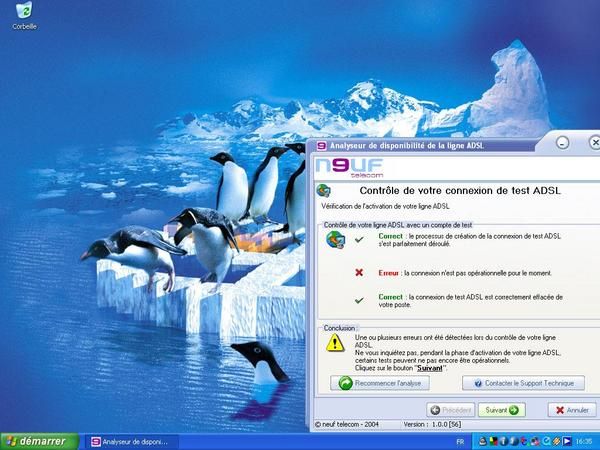Click heading Contrôle de votre connexion de test ADSL

[460, 191]
